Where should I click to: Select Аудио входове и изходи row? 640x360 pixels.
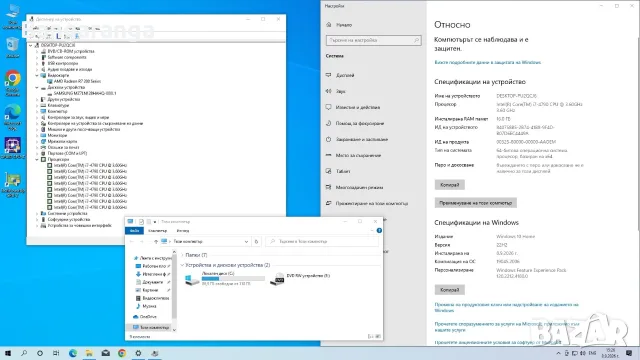[x=69, y=69]
